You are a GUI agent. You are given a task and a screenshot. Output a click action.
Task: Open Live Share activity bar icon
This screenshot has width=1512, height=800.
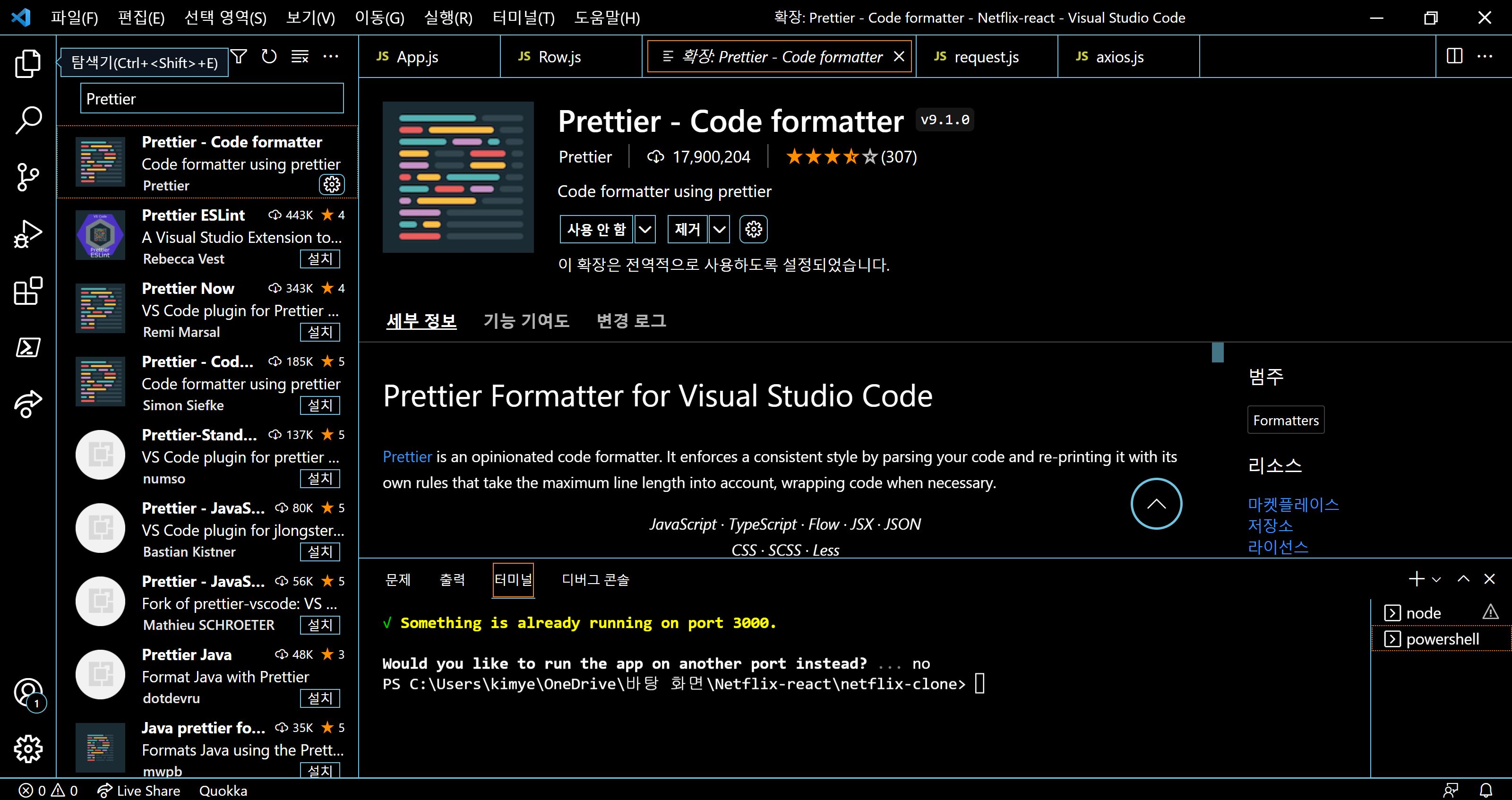click(27, 404)
